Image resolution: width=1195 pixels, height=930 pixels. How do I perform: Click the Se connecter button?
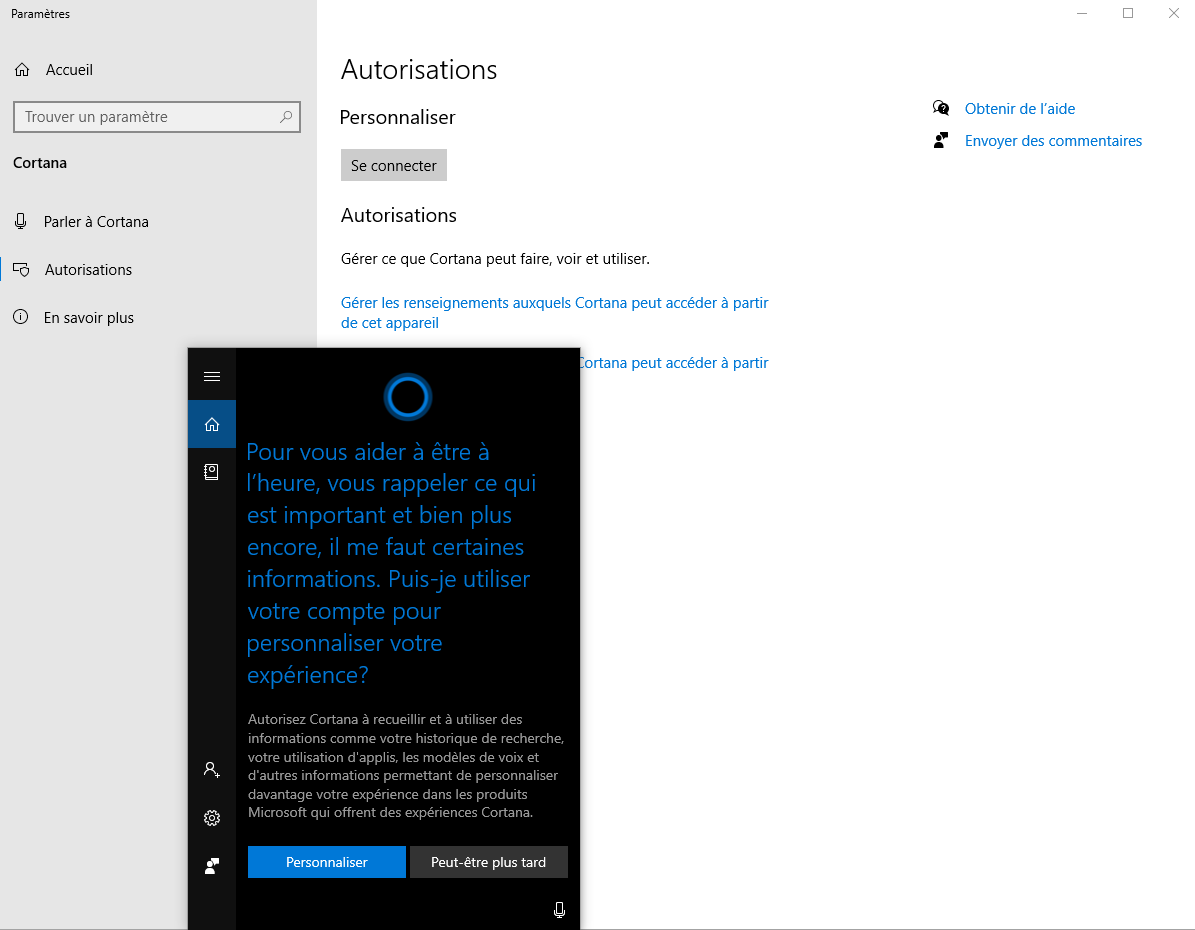[x=393, y=166]
